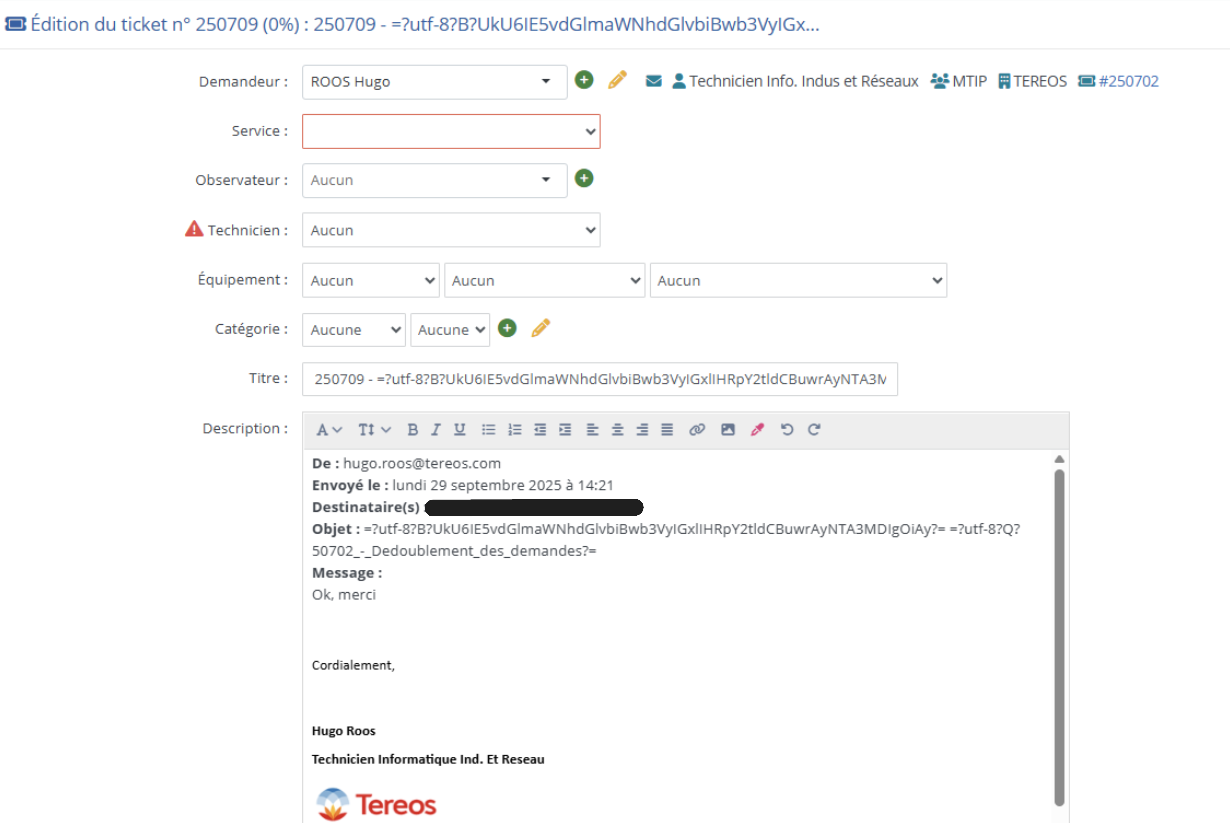Expand the Technicien dropdown
The height and width of the screenshot is (823, 1230).
(451, 230)
